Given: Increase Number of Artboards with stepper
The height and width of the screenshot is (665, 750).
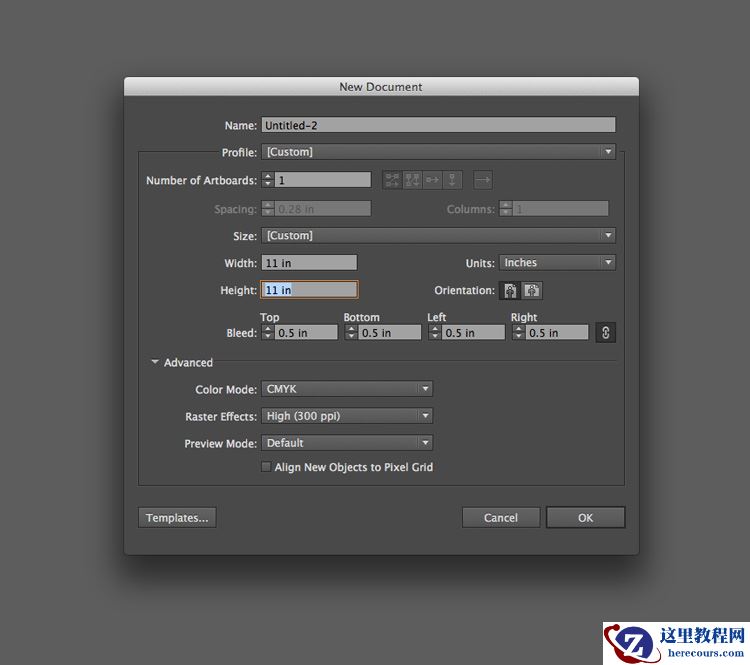Looking at the screenshot, I should (x=268, y=176).
